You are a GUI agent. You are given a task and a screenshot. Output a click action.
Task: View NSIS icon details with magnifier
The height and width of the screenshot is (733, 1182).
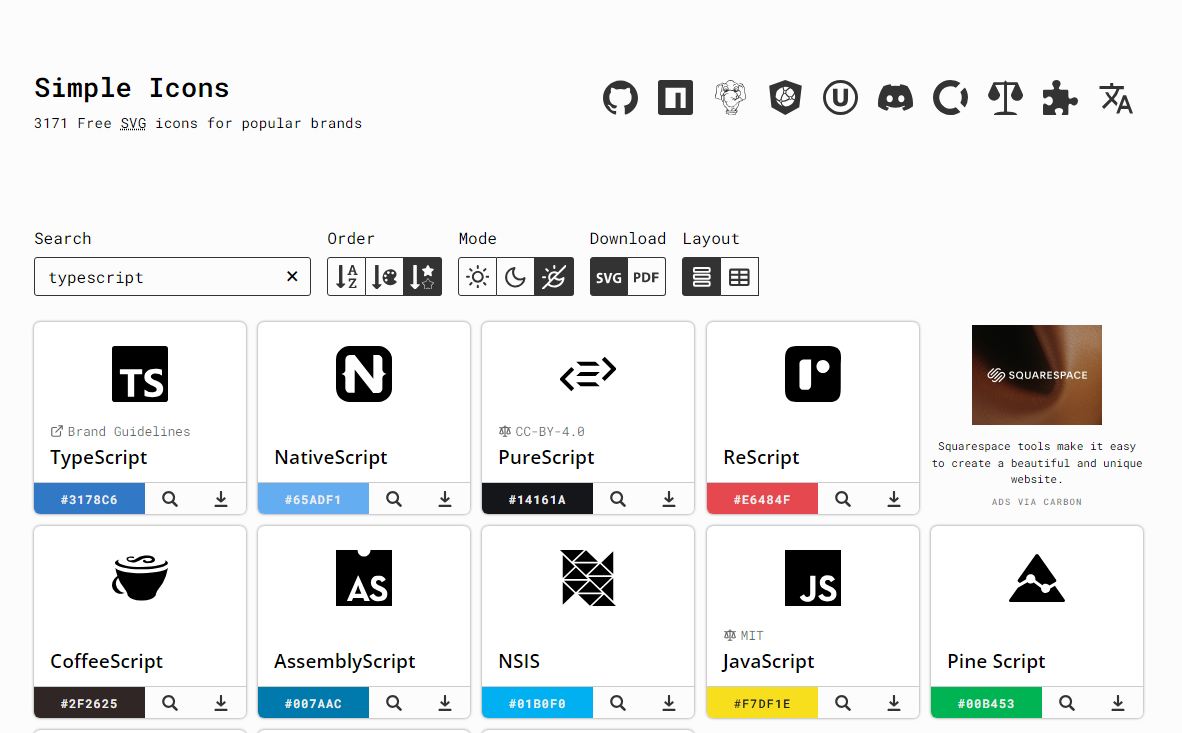coord(618,704)
